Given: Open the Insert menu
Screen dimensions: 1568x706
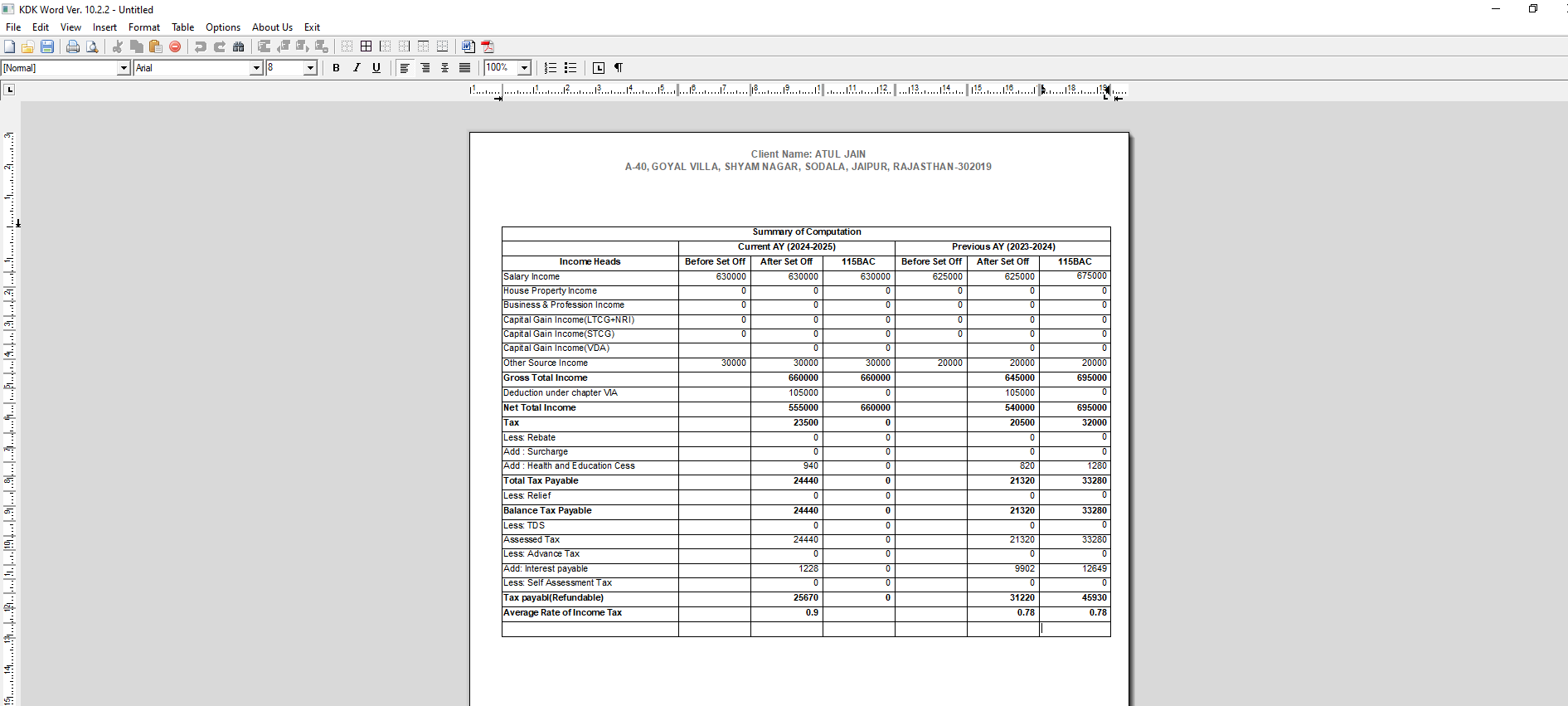Looking at the screenshot, I should tap(104, 27).
